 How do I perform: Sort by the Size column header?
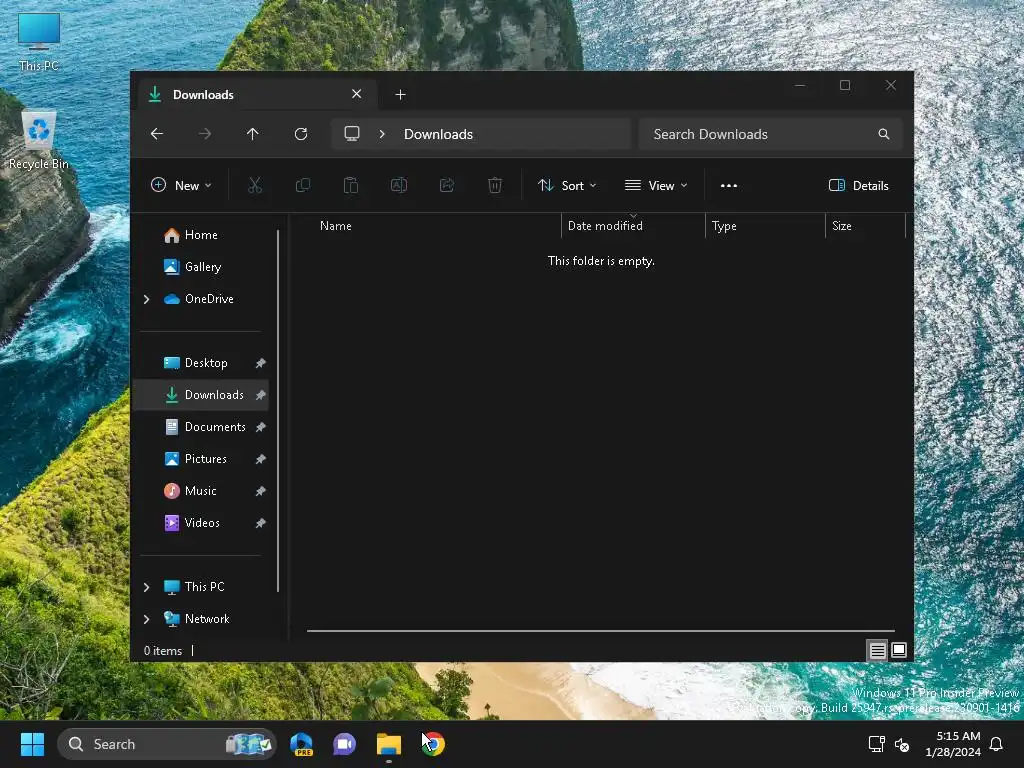(865, 226)
